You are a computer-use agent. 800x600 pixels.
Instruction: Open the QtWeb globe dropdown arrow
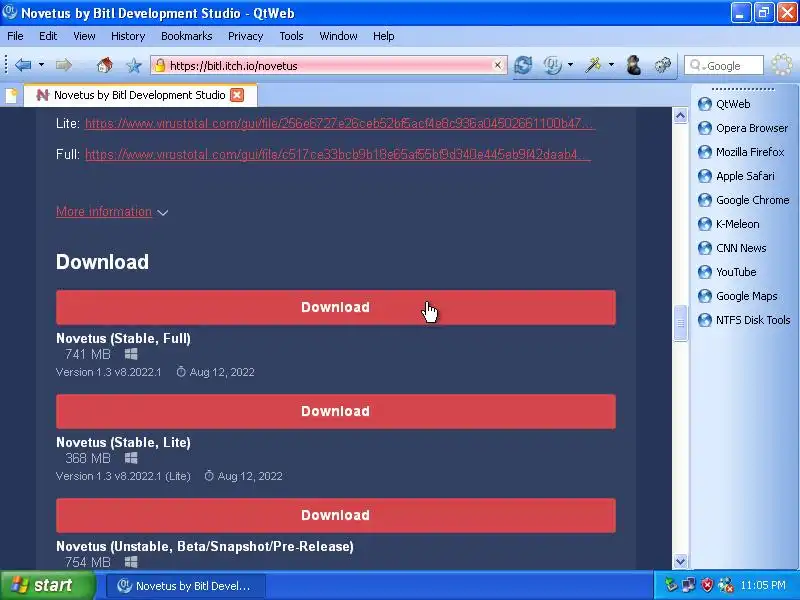click(570, 65)
